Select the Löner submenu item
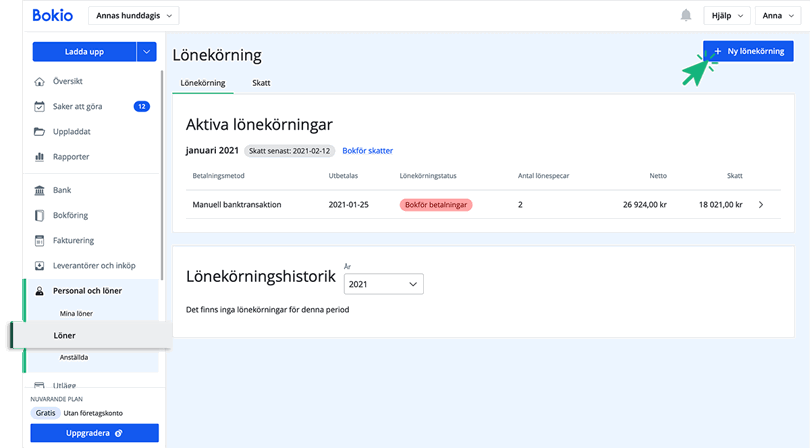Viewport: 810px width, 448px height. pos(91,335)
